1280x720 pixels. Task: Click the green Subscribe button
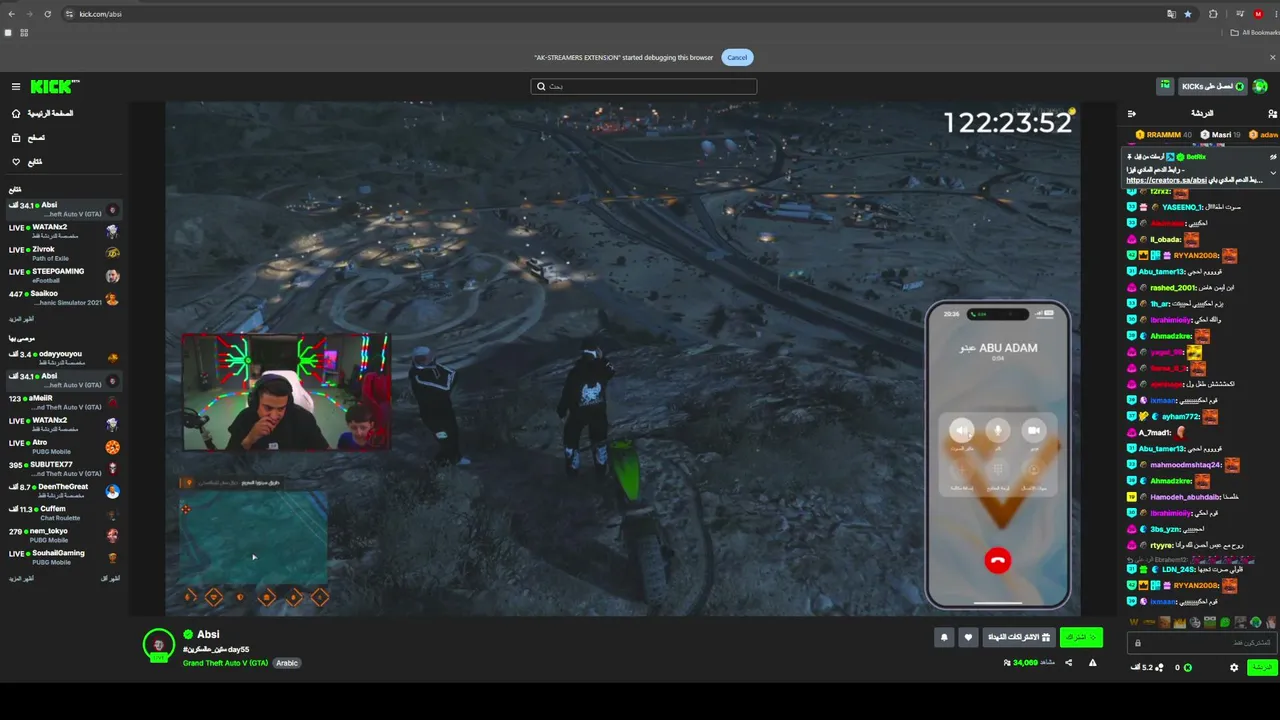tap(1081, 637)
